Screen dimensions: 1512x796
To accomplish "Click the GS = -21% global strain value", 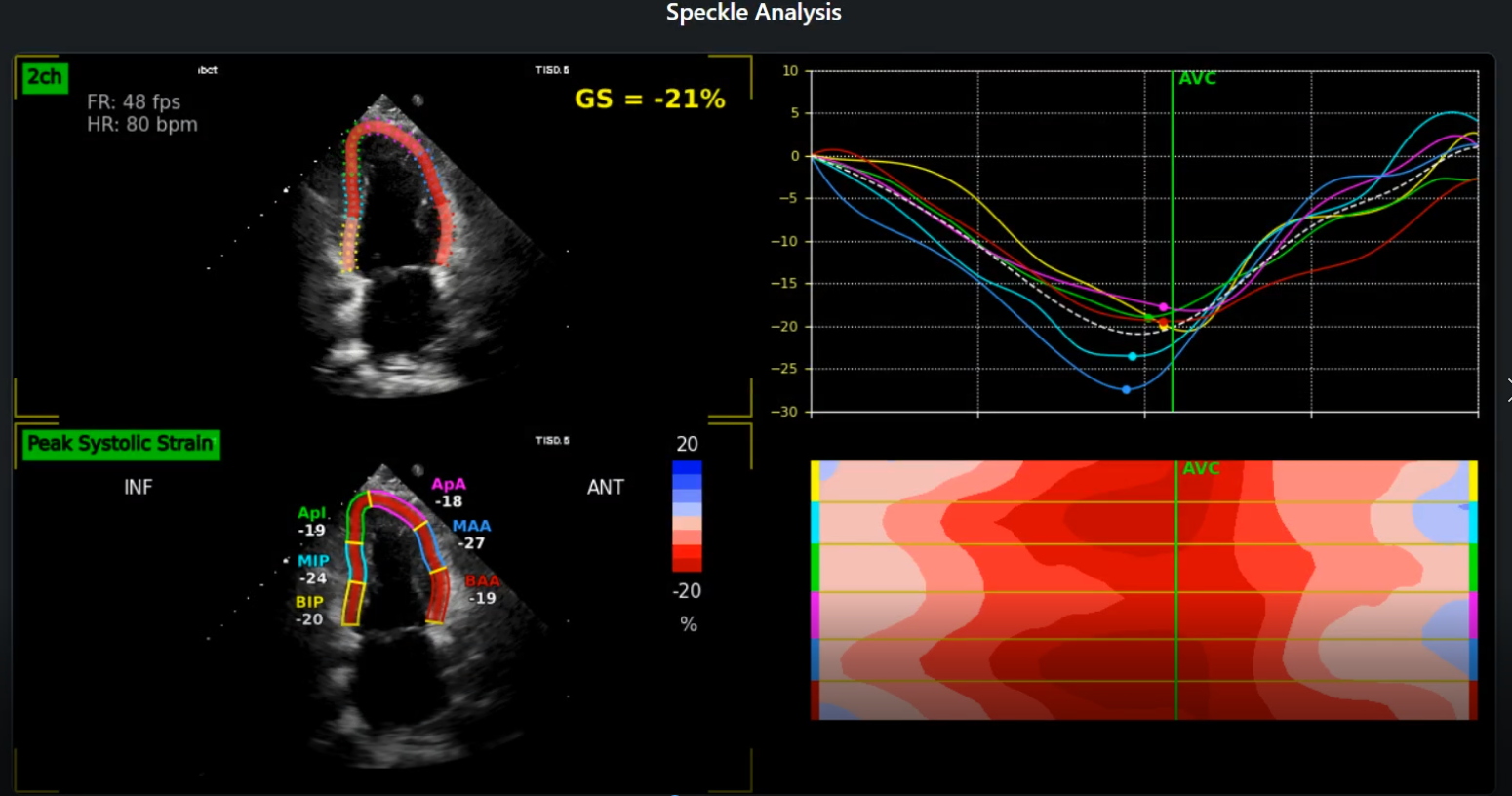I will click(650, 99).
